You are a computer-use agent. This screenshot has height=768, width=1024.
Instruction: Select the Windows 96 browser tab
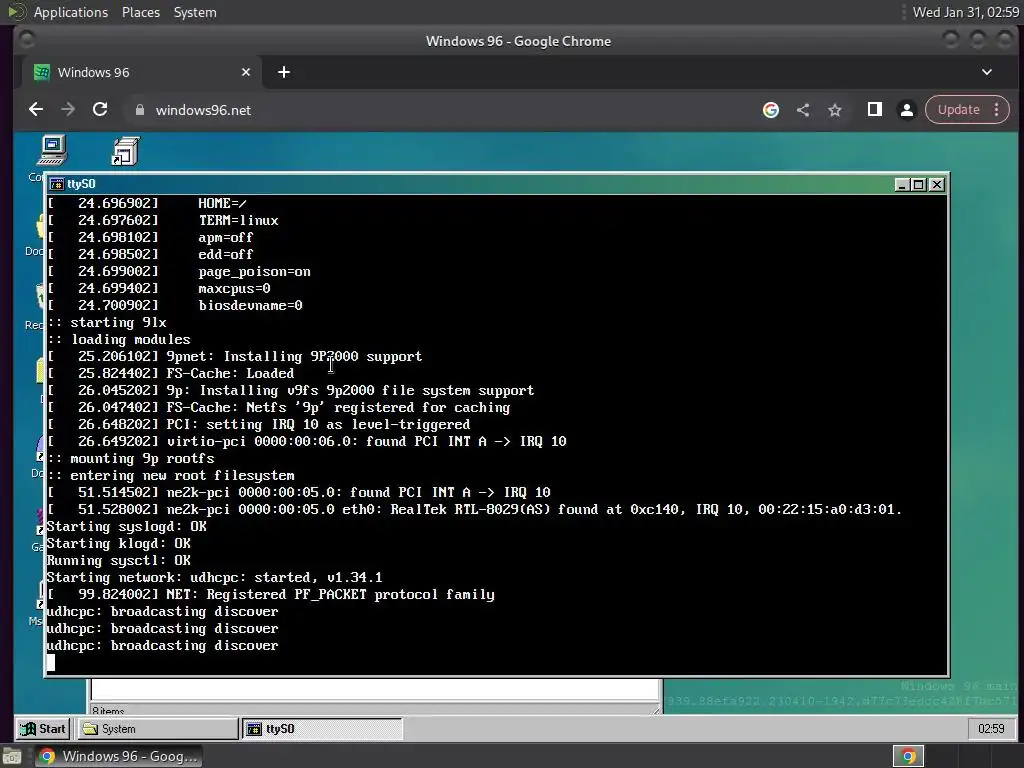(142, 72)
